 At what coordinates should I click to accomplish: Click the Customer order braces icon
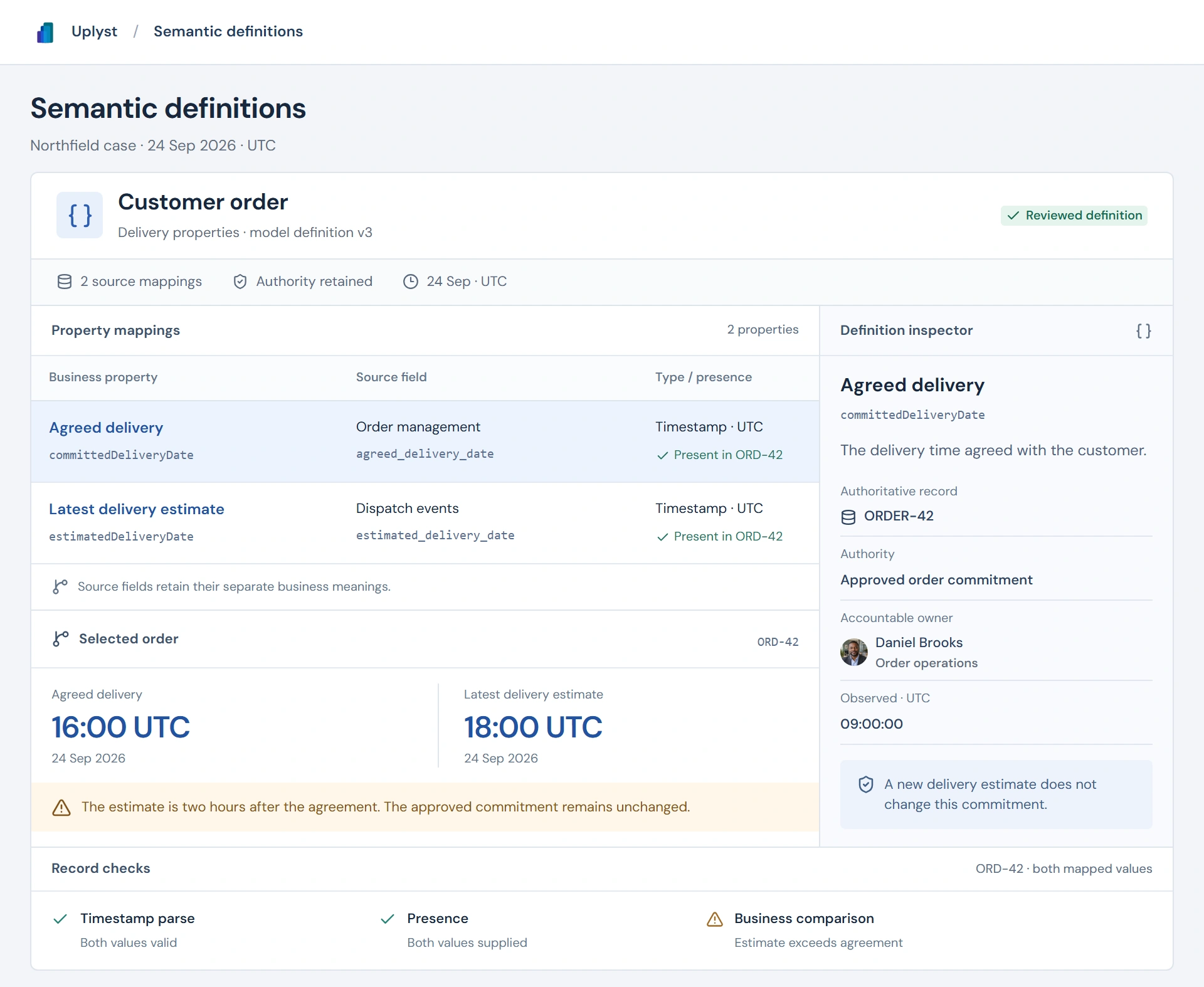(x=80, y=215)
